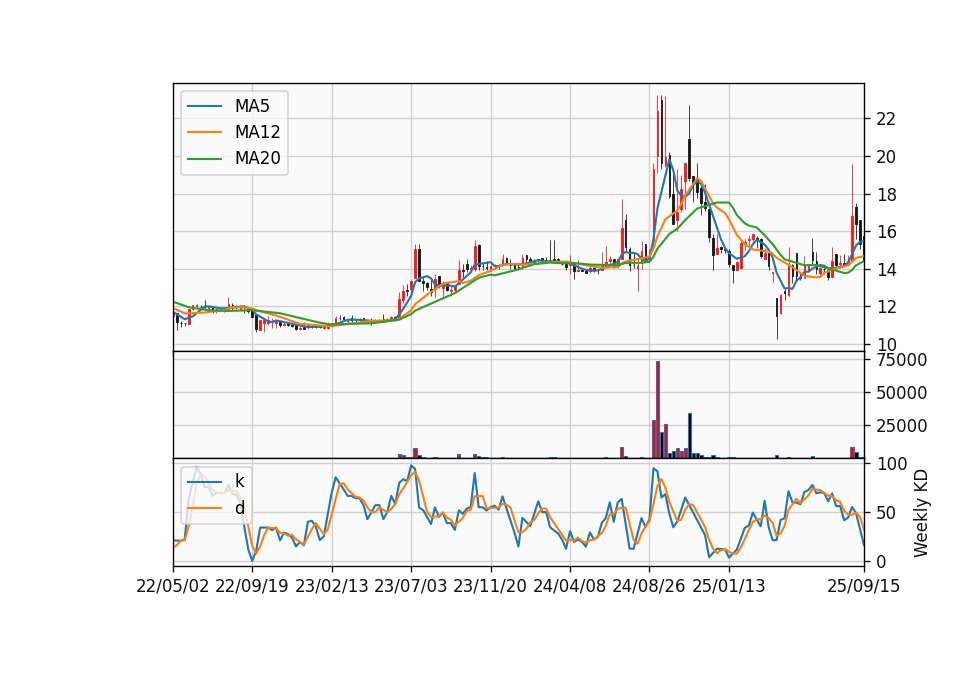Select the 23/02/13 date tick label
960x690 pixels.
[332, 586]
